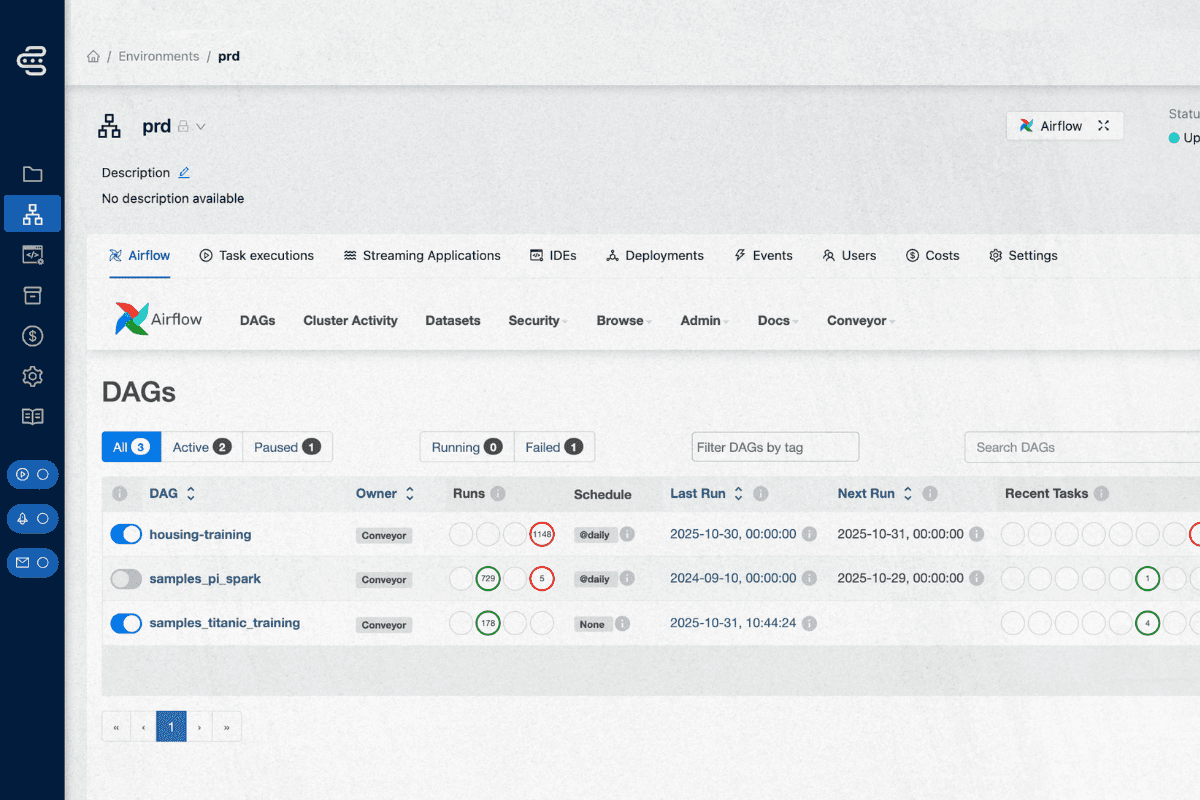This screenshot has height=800, width=1200.
Task: Open the Projects folder icon in sidebar
Action: pyautogui.click(x=32, y=173)
